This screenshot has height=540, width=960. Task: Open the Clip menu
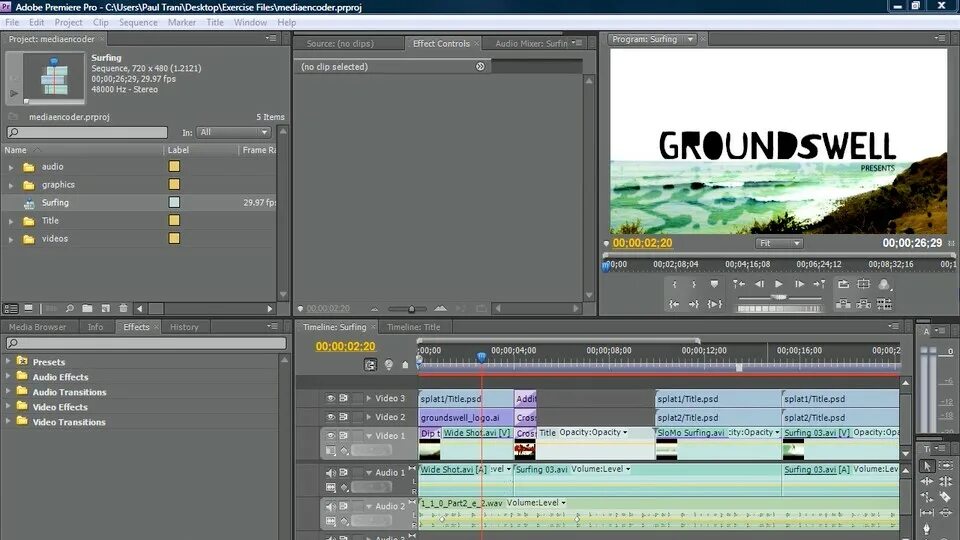pos(100,22)
